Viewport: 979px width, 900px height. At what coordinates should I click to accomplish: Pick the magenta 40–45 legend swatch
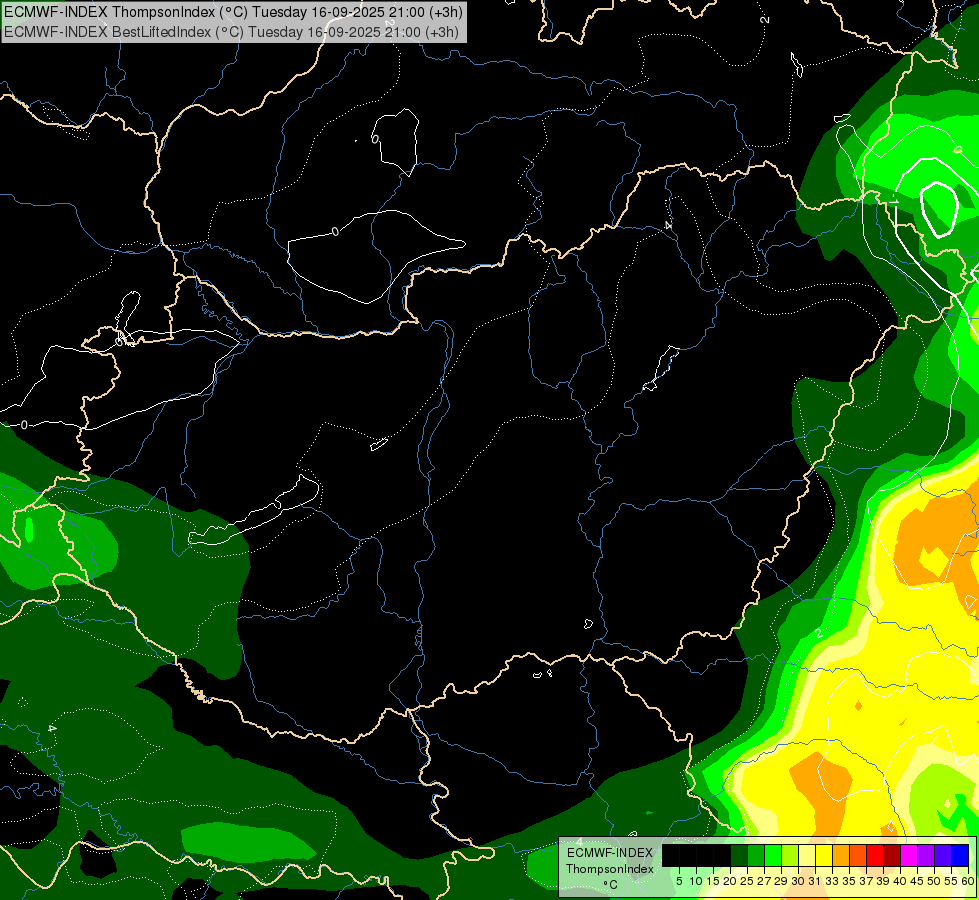(908, 855)
